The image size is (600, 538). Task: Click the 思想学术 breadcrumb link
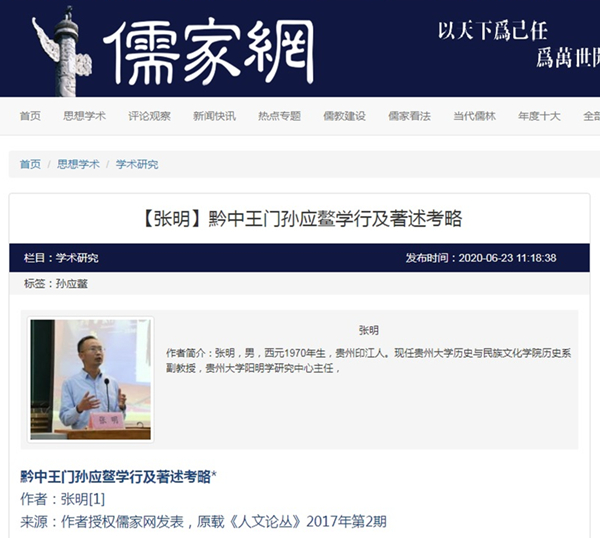coord(78,164)
